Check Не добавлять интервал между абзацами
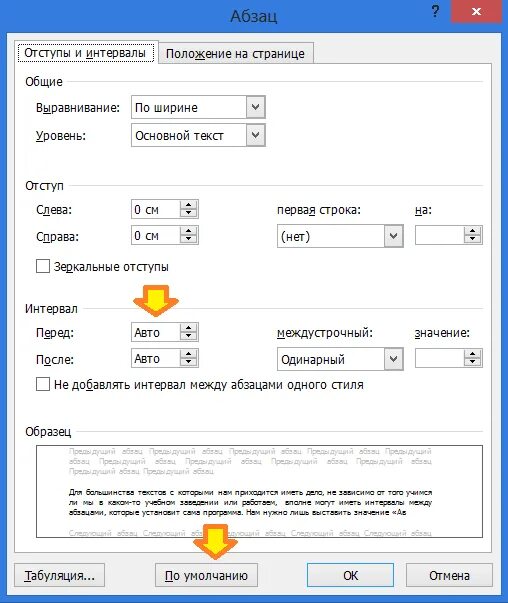The image size is (508, 603). pos(43,384)
